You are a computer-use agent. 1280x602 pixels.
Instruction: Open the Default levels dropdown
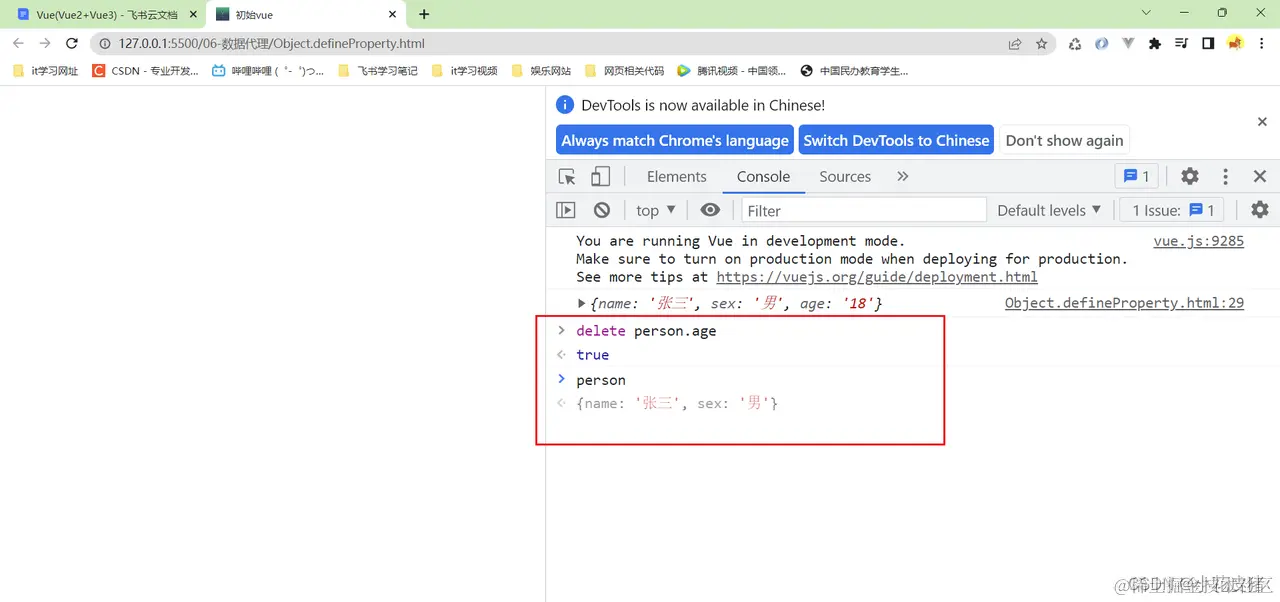pos(1049,210)
